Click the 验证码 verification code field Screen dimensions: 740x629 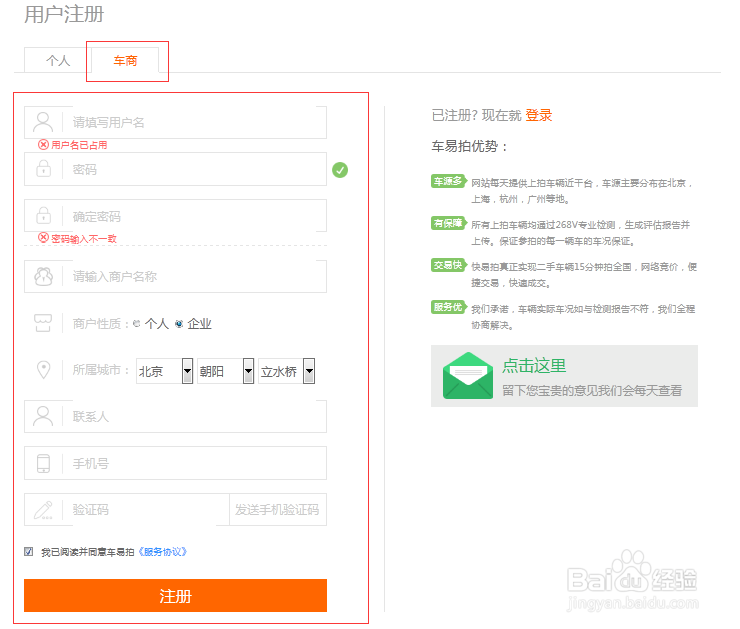pos(127,510)
